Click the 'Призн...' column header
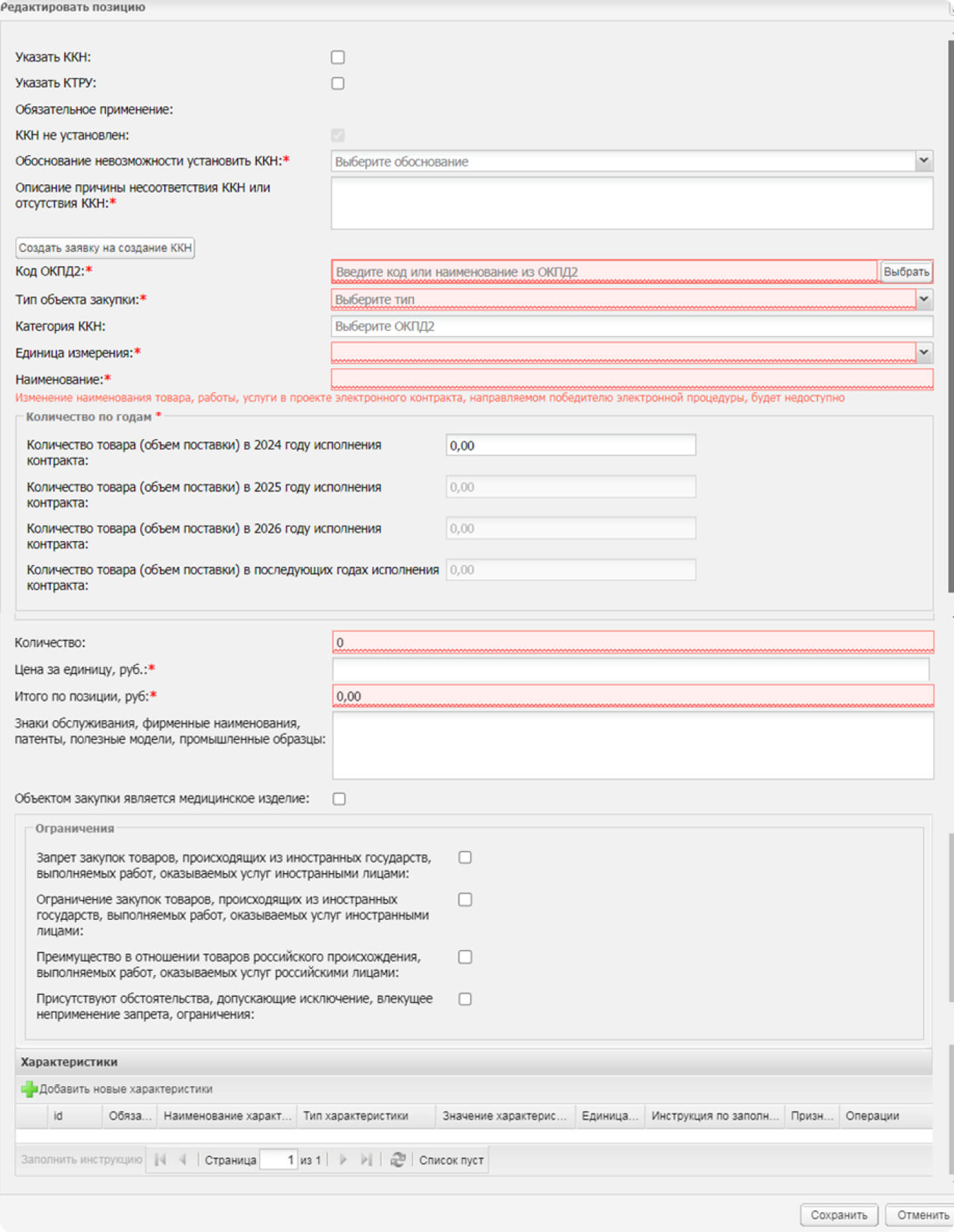This screenshot has width=954, height=1232. pyautogui.click(x=812, y=1116)
